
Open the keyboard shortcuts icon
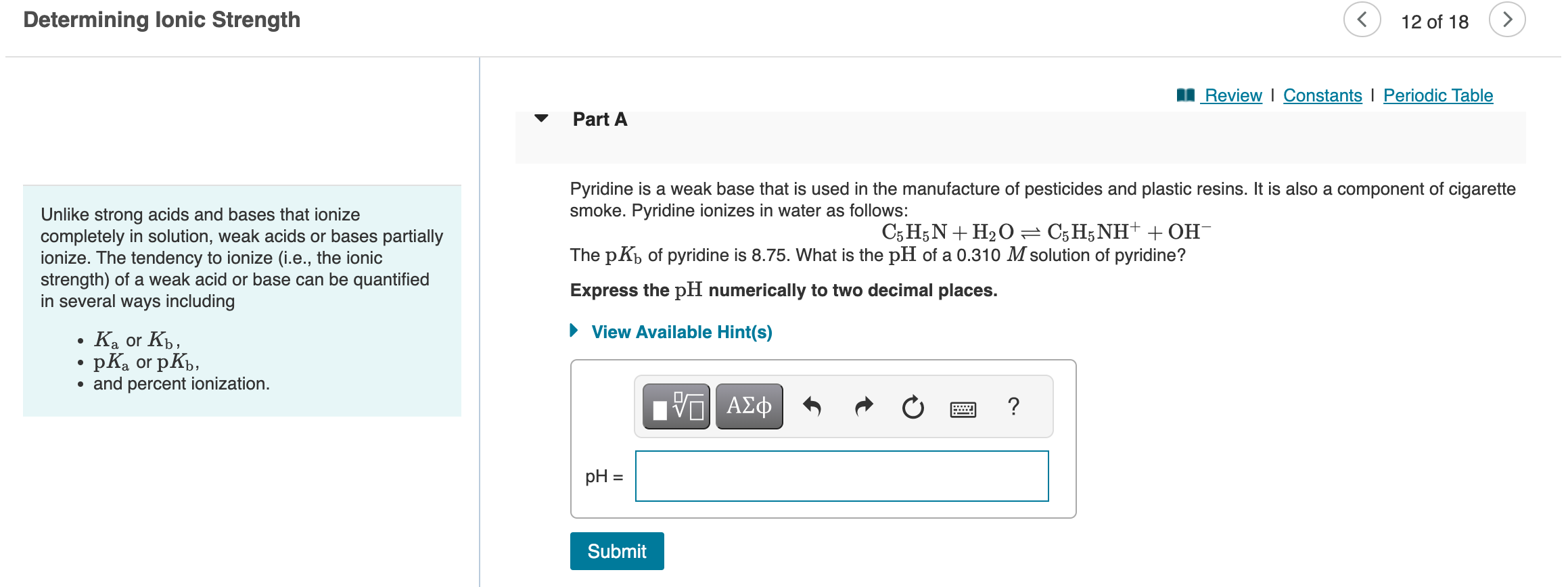coord(963,408)
